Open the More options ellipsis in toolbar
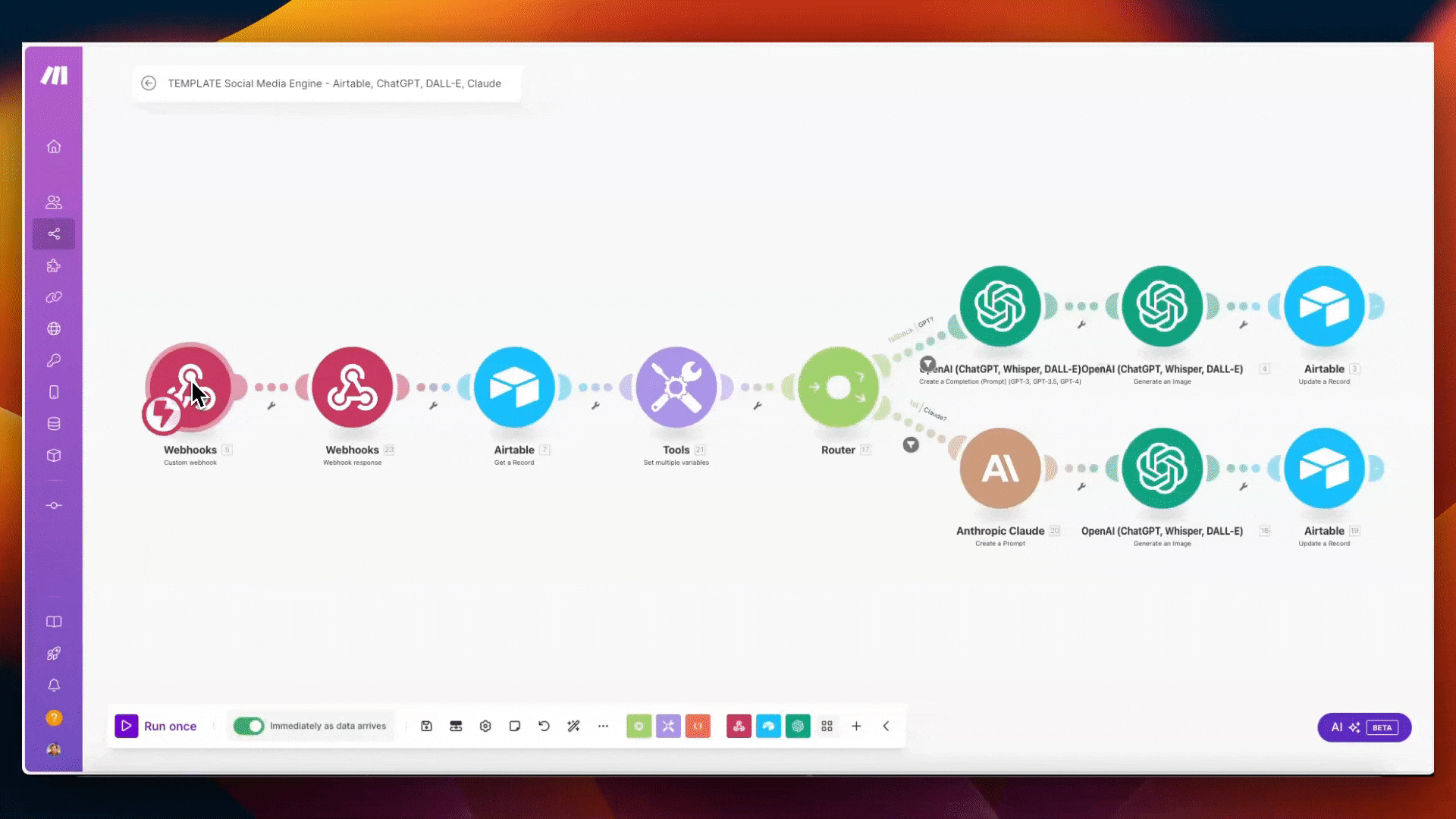Image resolution: width=1456 pixels, height=819 pixels. [603, 726]
